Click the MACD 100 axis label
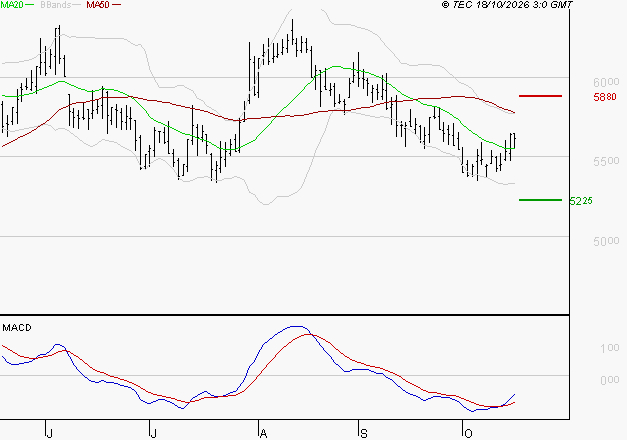 point(610,348)
